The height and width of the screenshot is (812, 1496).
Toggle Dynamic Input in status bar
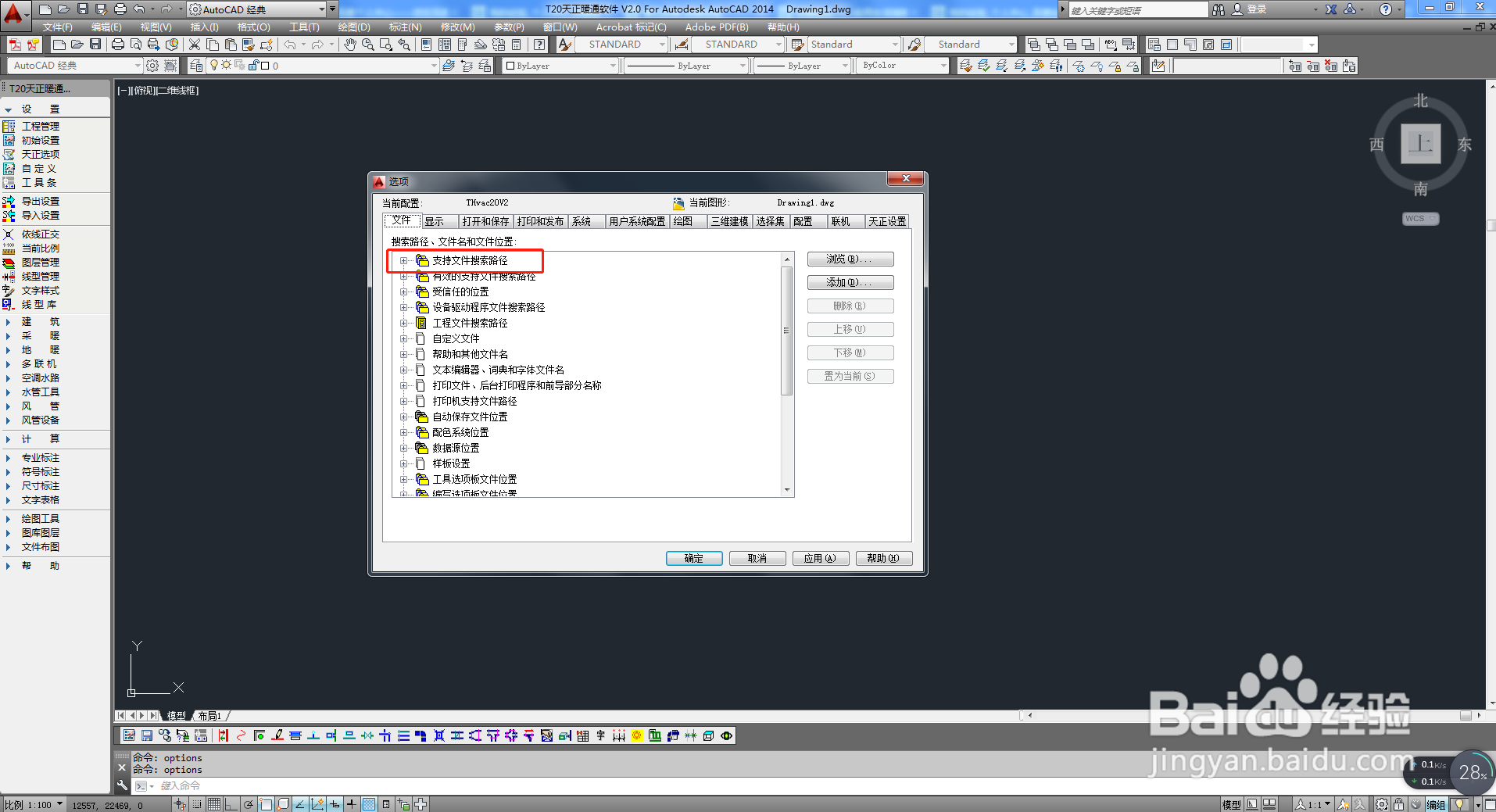pos(335,804)
